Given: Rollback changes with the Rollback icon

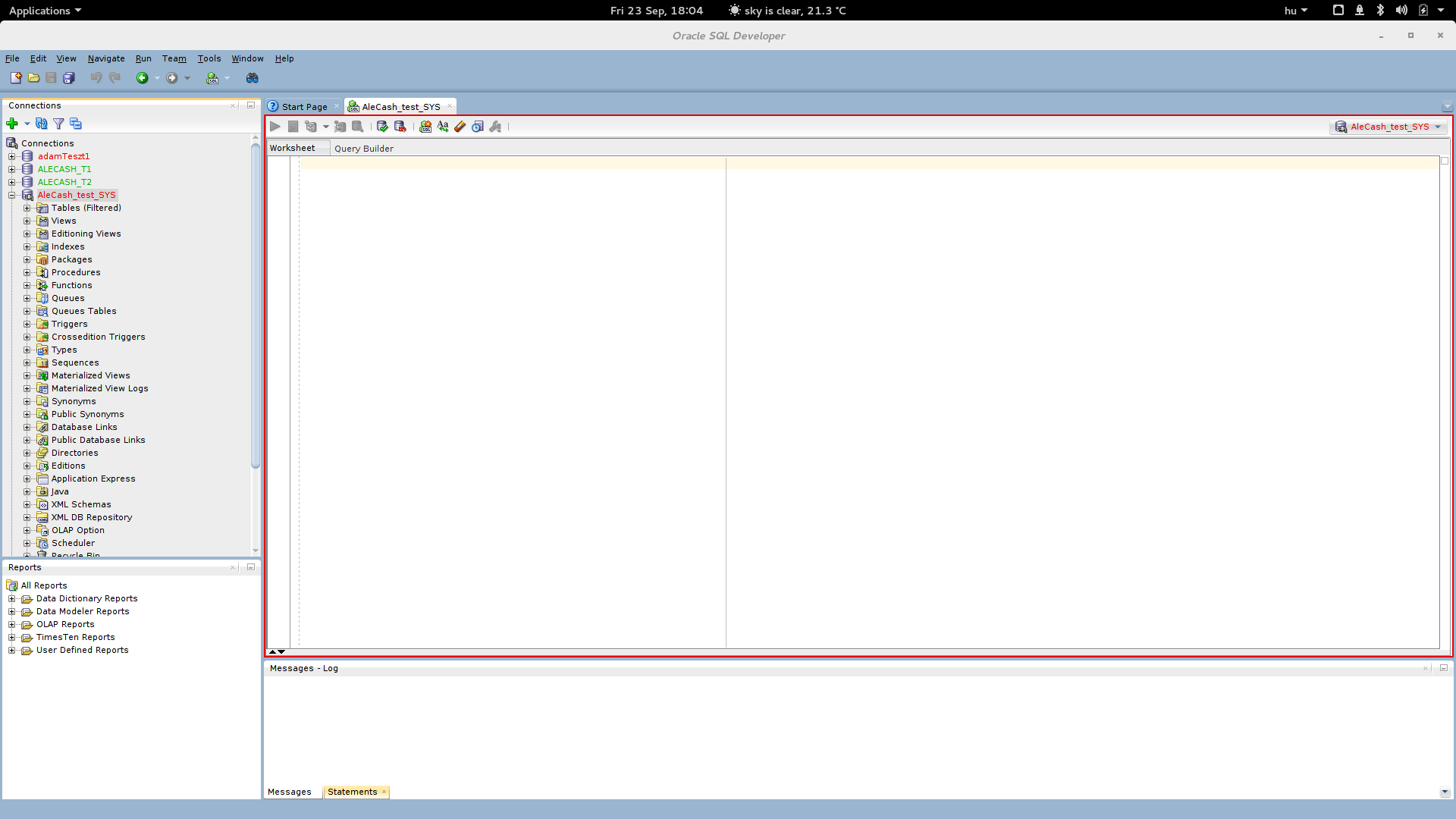Looking at the screenshot, I should (x=400, y=127).
